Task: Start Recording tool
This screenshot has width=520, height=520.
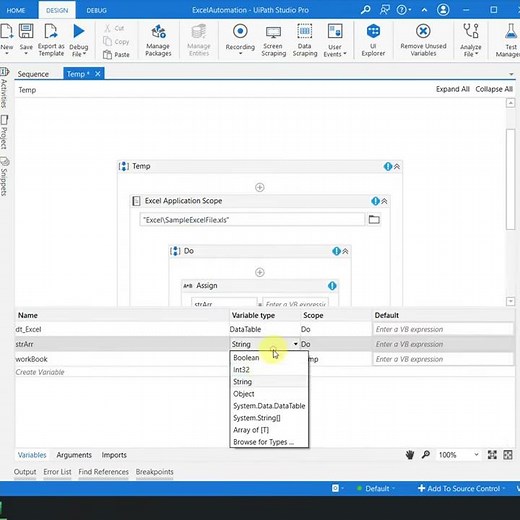Action: click(x=240, y=39)
